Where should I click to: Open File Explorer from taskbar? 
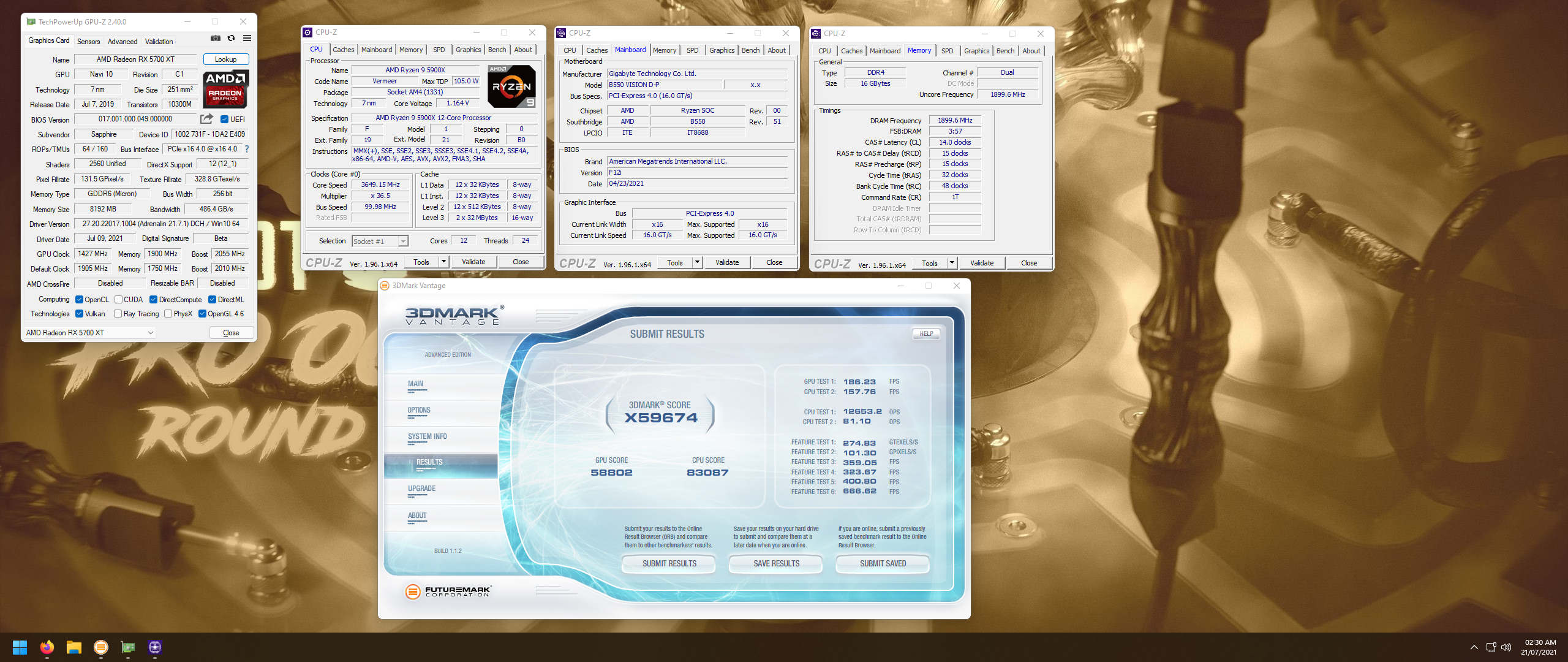pos(74,647)
